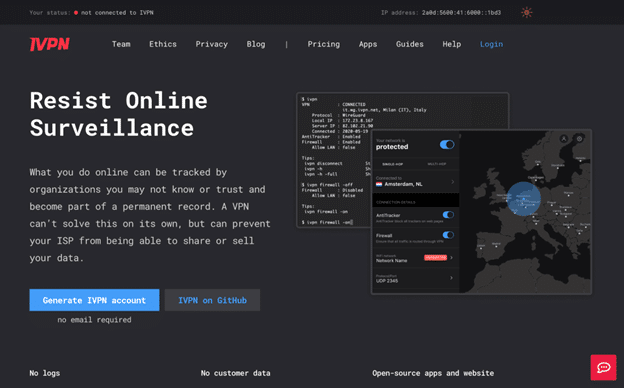The height and width of the screenshot is (388, 624).
Task: Click Generate IVPN account button
Action: [x=94, y=300]
